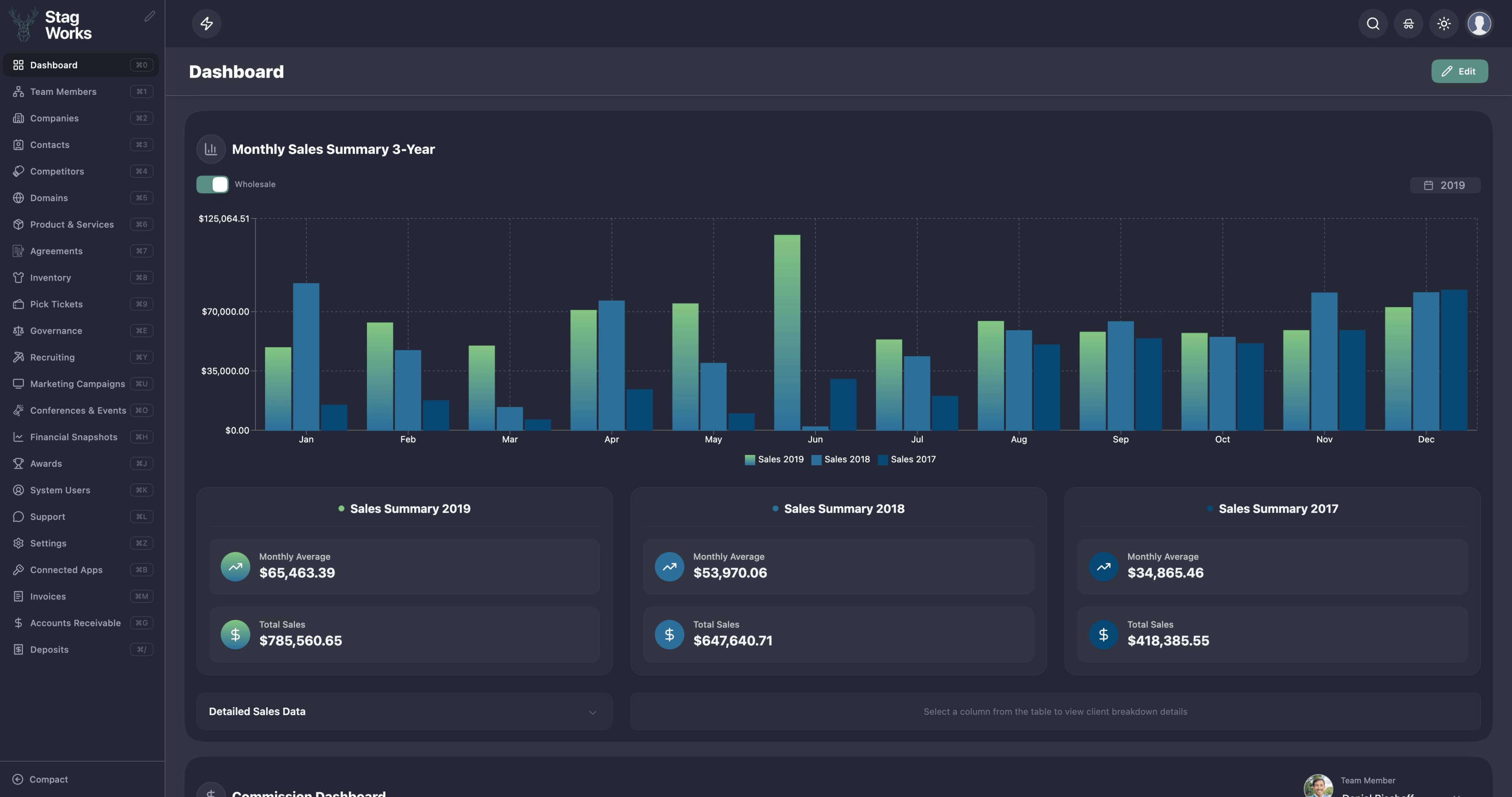Open Accounts Receivable

[81, 623]
